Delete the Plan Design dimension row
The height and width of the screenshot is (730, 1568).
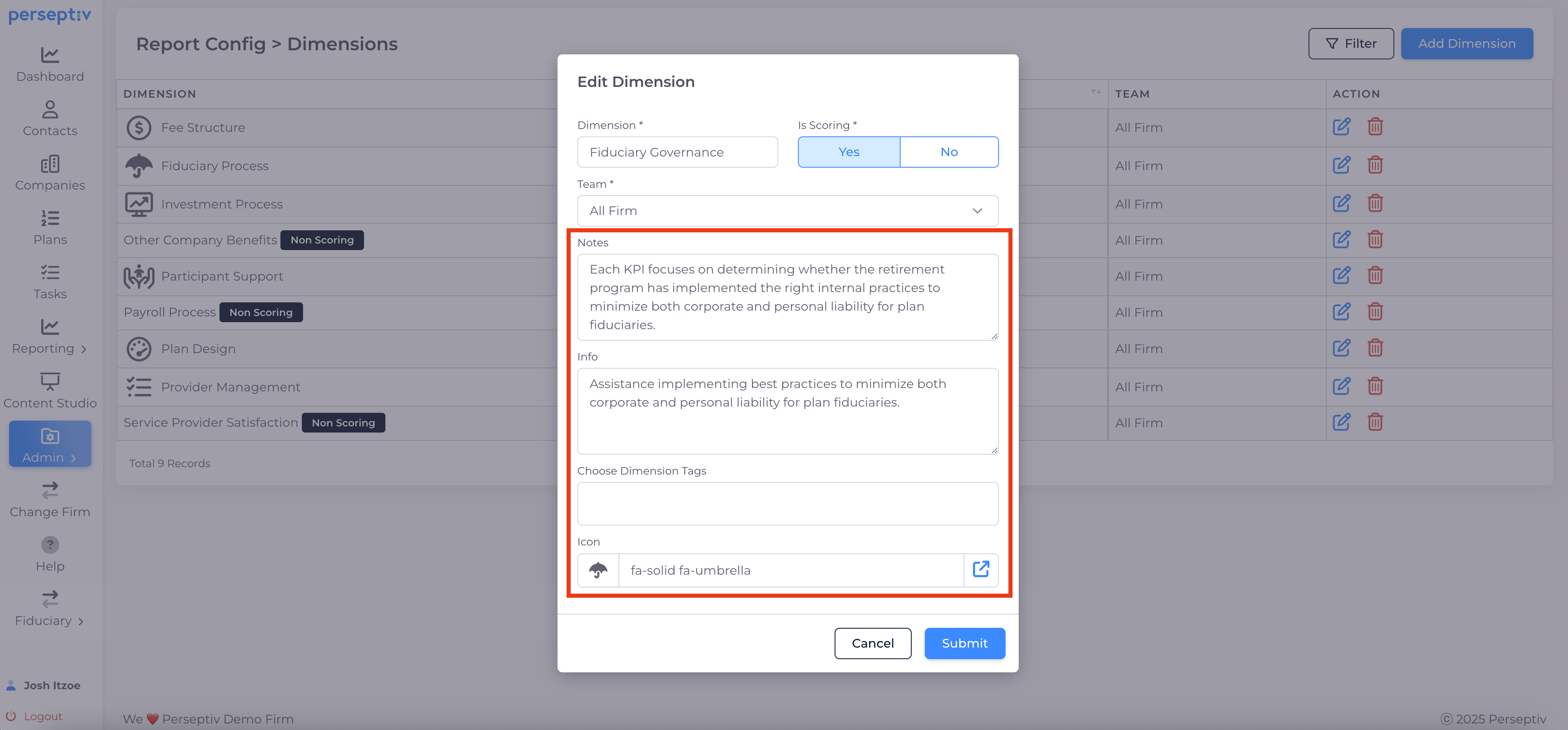pos(1375,348)
